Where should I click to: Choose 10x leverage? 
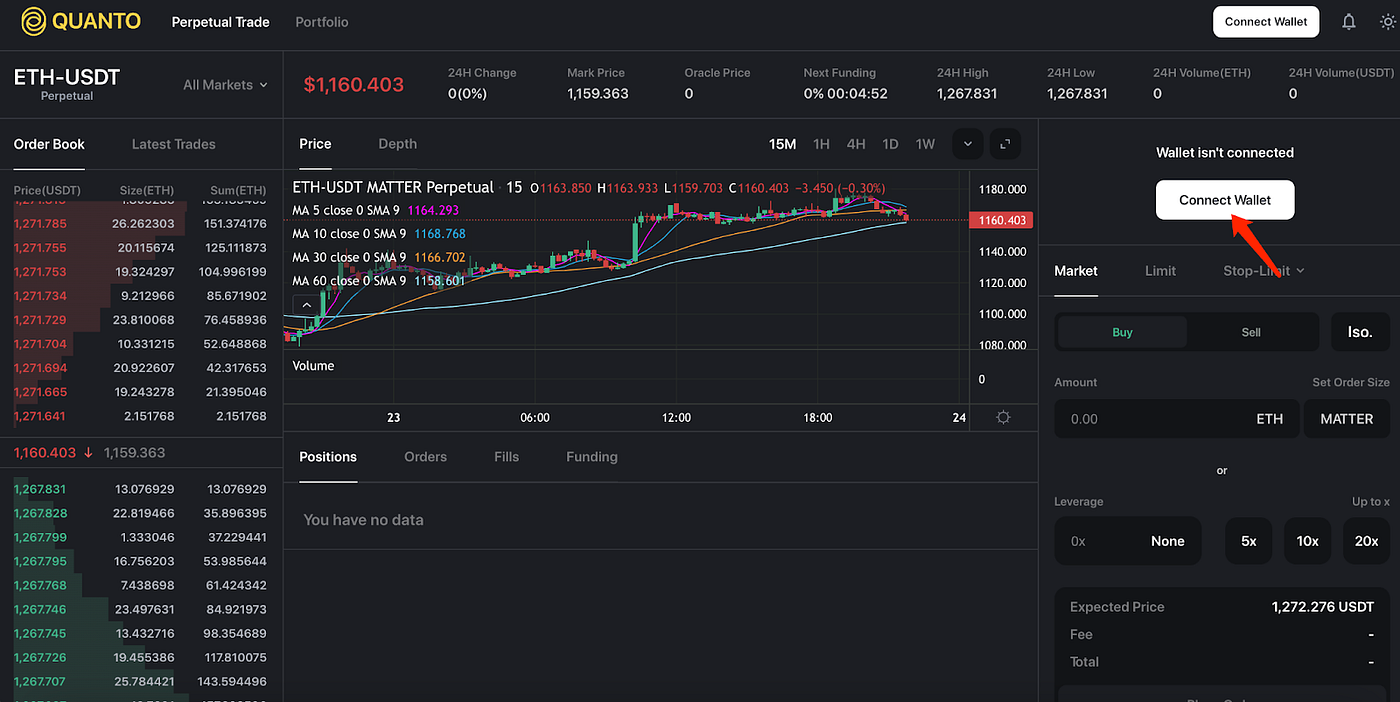click(x=1308, y=541)
